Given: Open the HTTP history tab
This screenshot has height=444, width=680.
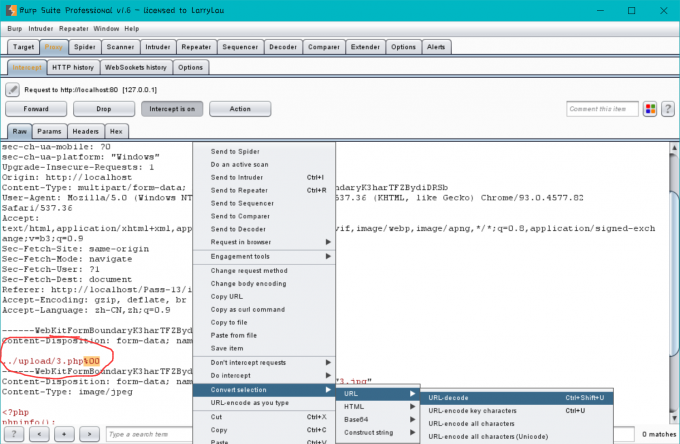Looking at the screenshot, I should click(73, 67).
